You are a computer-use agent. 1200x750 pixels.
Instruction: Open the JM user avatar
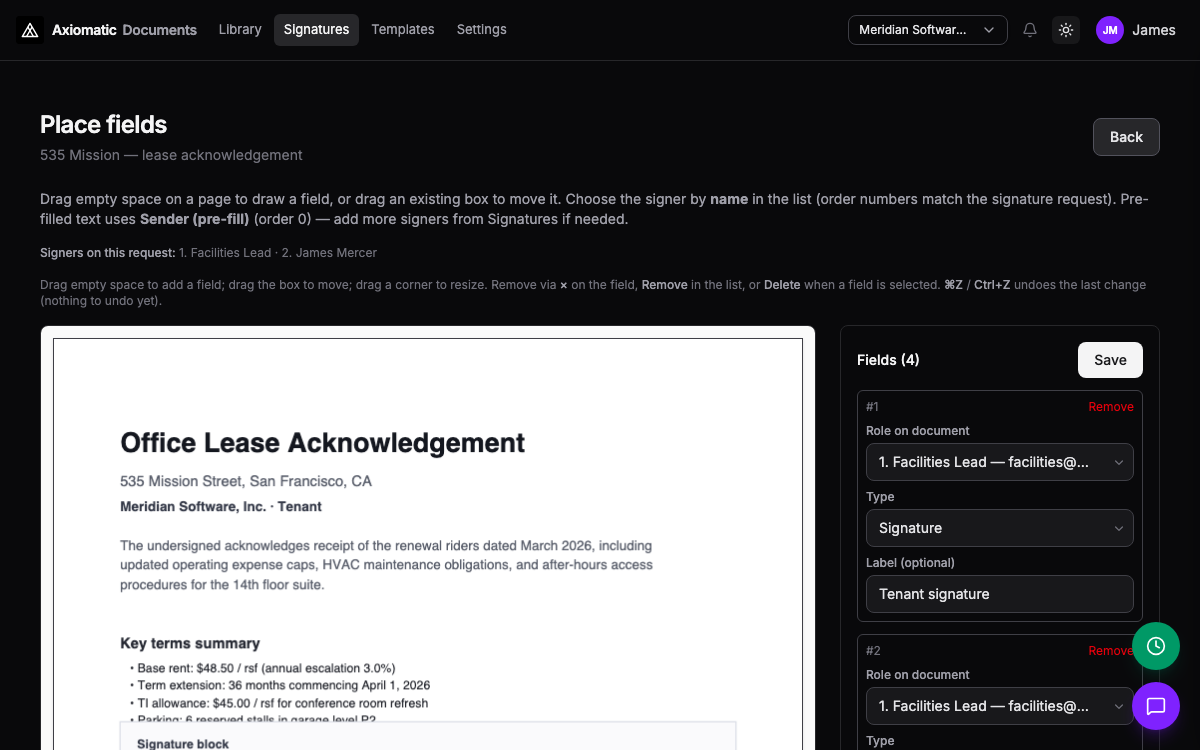[x=1110, y=30]
